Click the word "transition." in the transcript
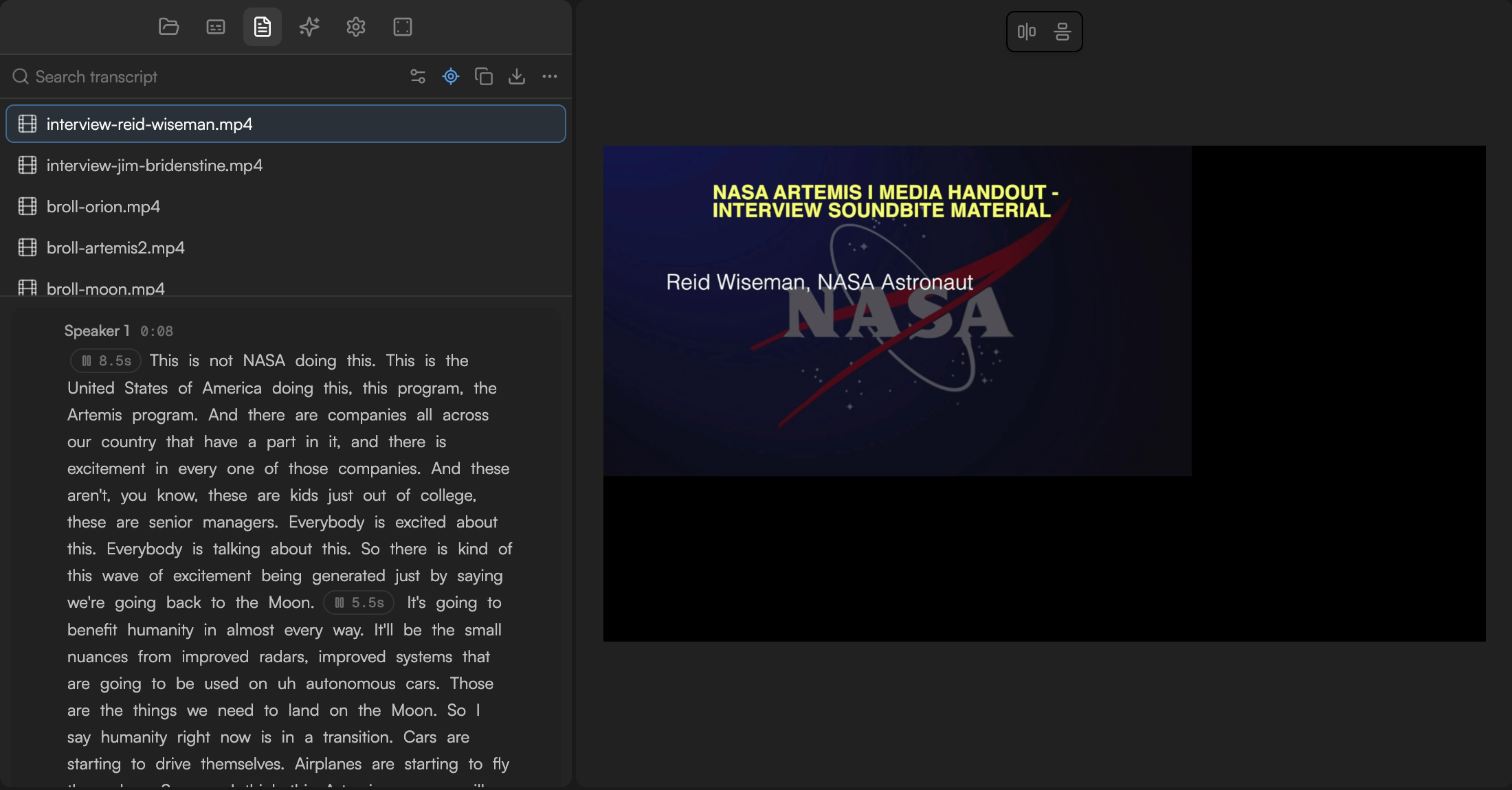The image size is (1512, 790). click(358, 737)
